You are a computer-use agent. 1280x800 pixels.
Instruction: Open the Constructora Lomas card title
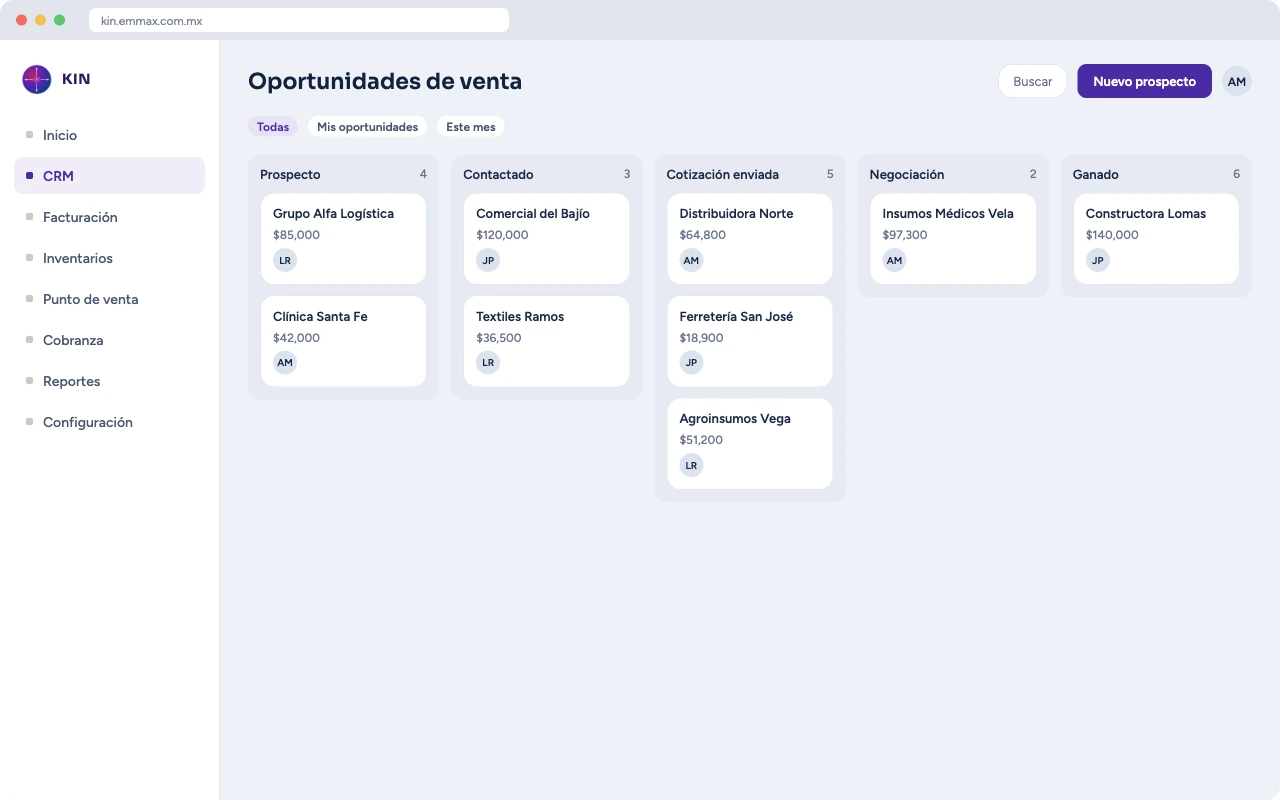(x=1146, y=214)
